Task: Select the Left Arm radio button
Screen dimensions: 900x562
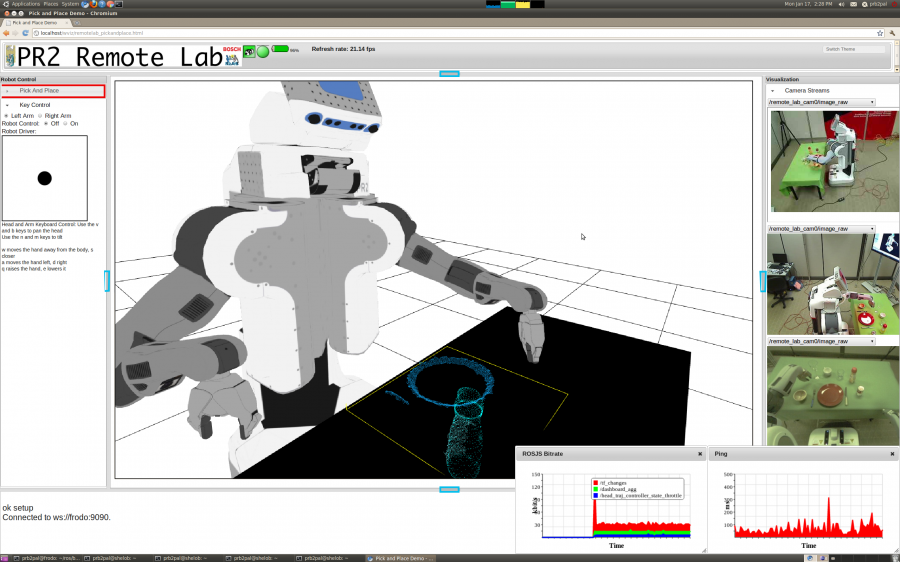Action: (x=6, y=116)
